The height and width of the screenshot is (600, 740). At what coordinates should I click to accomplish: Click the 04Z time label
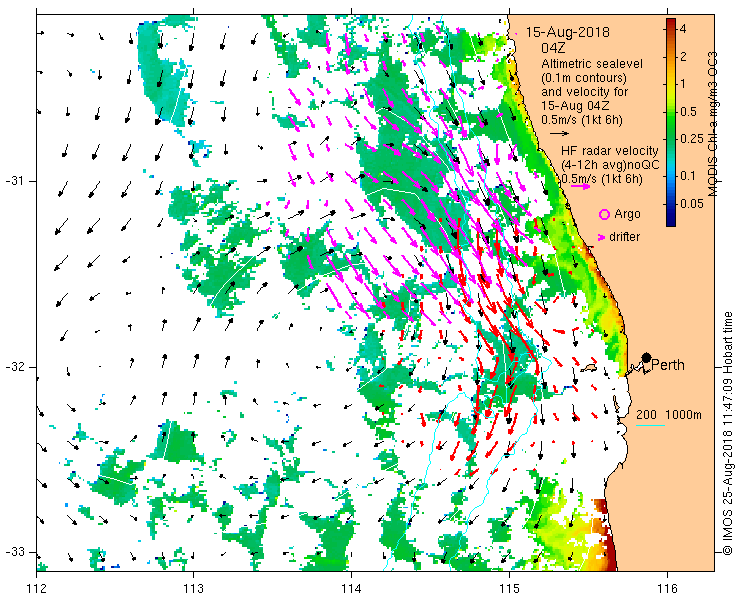tap(553, 48)
